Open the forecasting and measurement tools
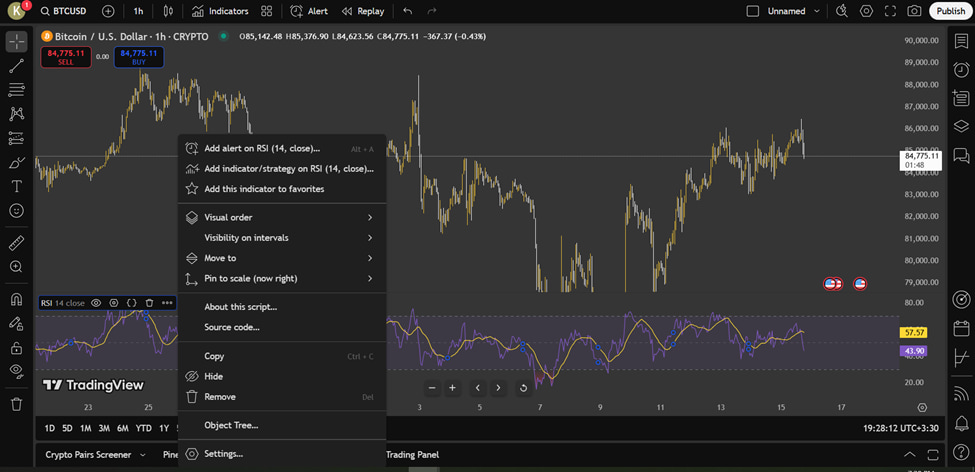 [17, 138]
